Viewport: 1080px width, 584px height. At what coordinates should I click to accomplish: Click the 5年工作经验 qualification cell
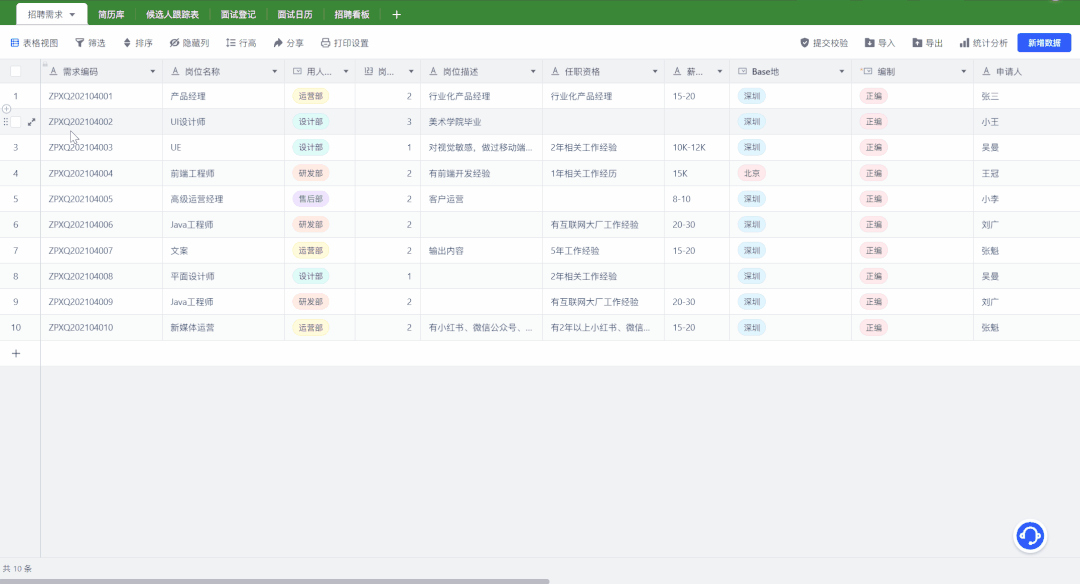click(603, 251)
